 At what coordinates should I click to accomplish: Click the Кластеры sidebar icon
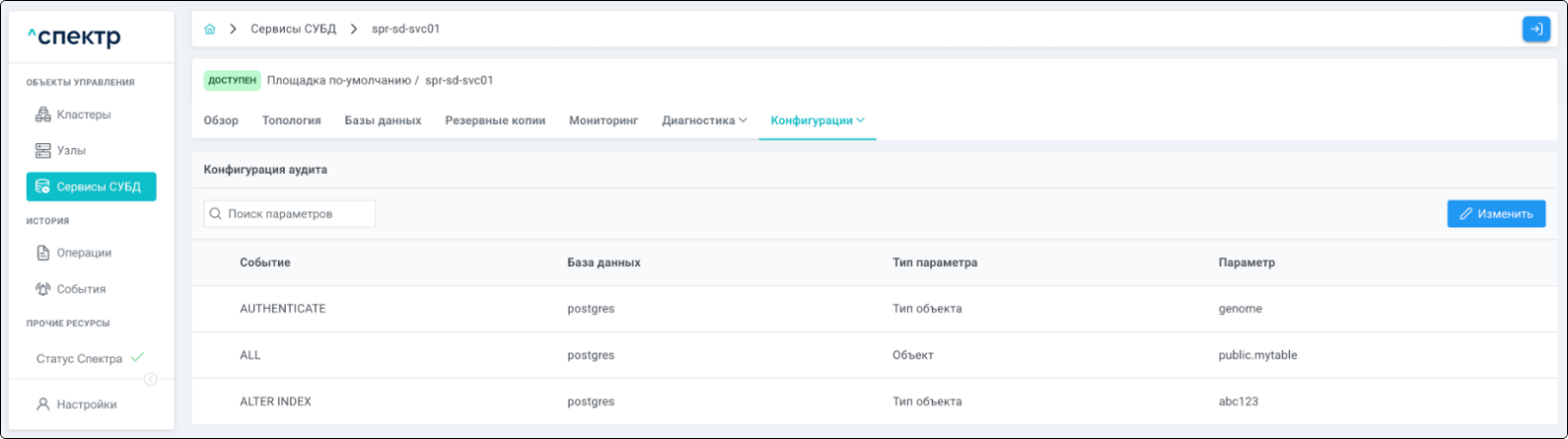(x=43, y=115)
